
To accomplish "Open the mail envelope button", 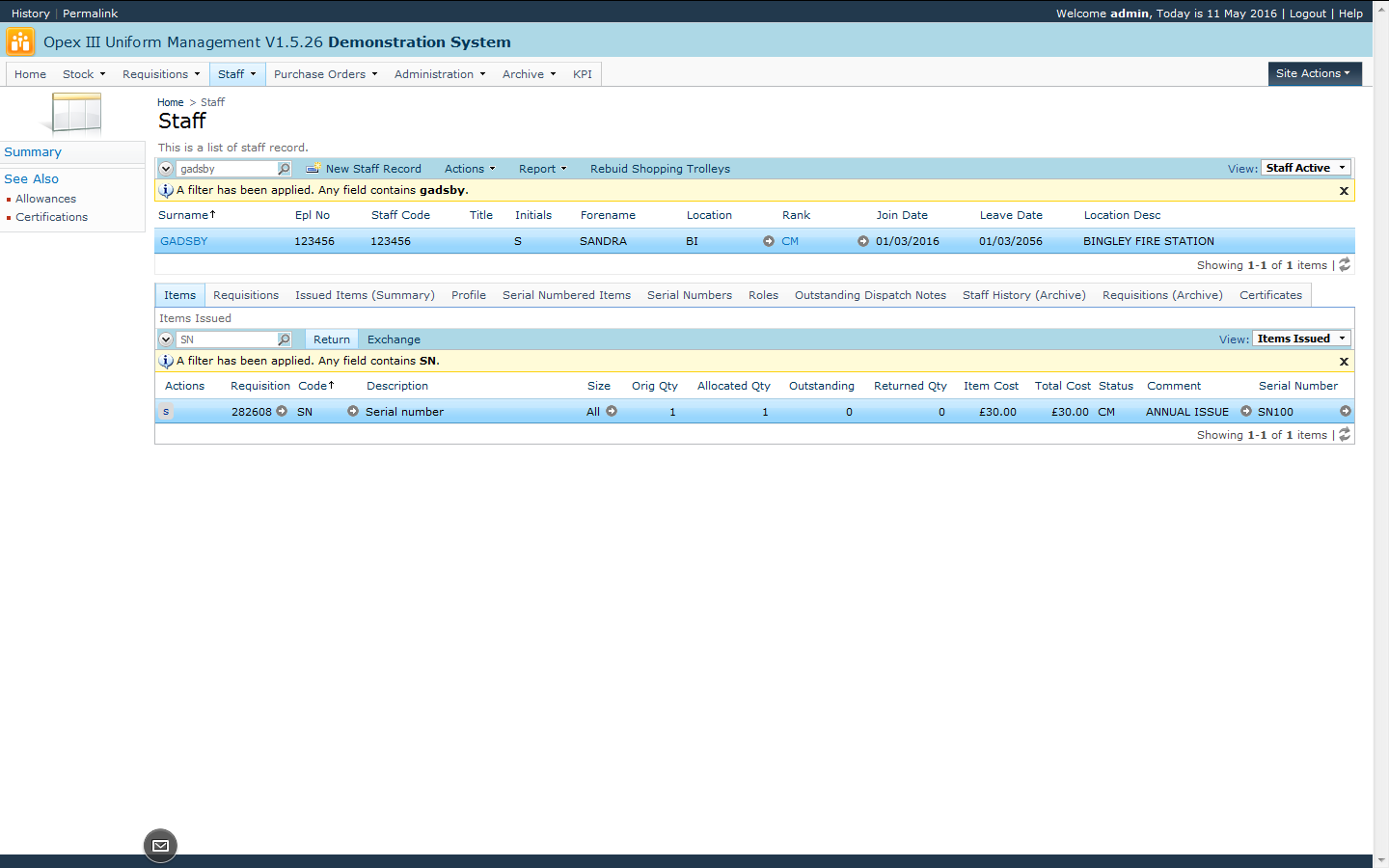I will click(160, 846).
